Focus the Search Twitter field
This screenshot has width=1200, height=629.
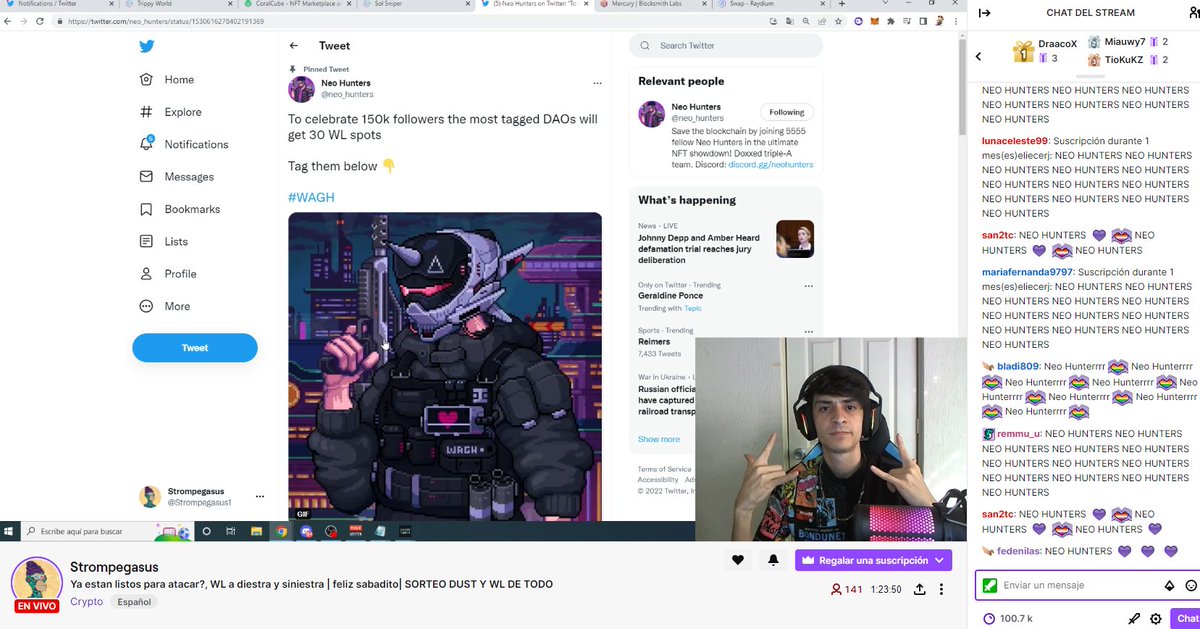(x=726, y=46)
